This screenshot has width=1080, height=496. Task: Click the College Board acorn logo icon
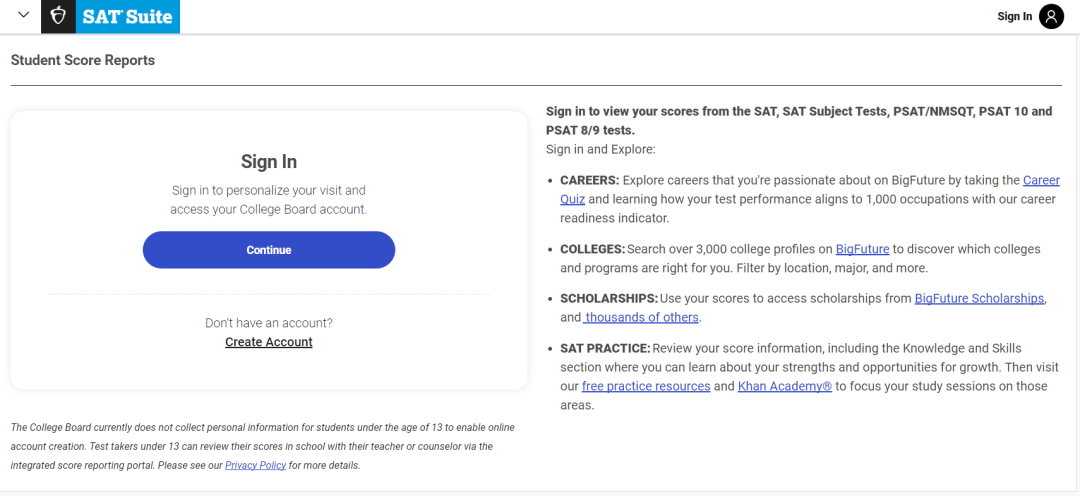(58, 17)
